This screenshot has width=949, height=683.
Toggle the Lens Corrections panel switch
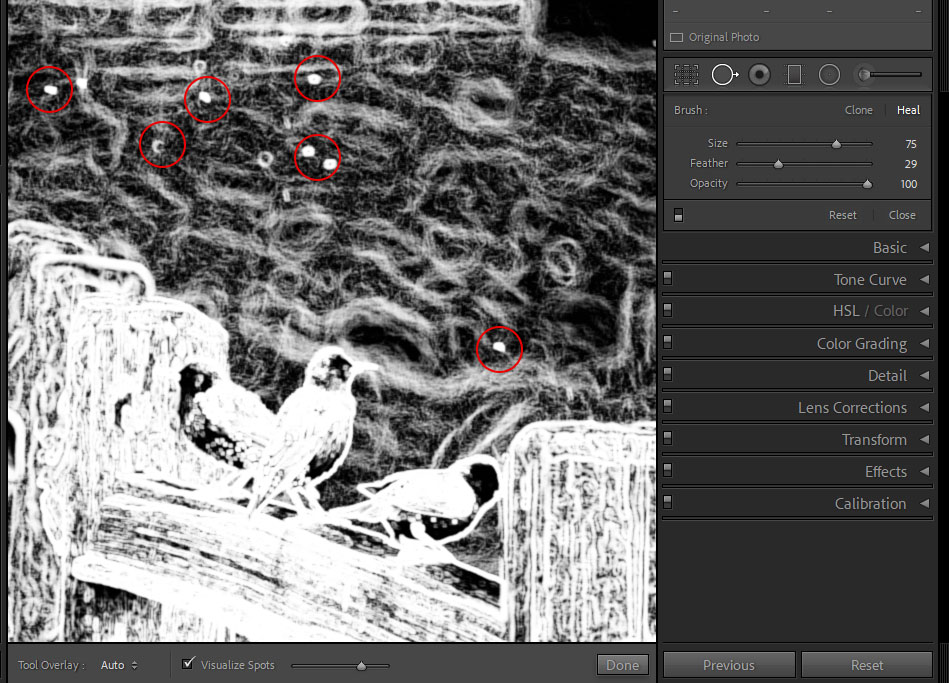pyautogui.click(x=668, y=406)
